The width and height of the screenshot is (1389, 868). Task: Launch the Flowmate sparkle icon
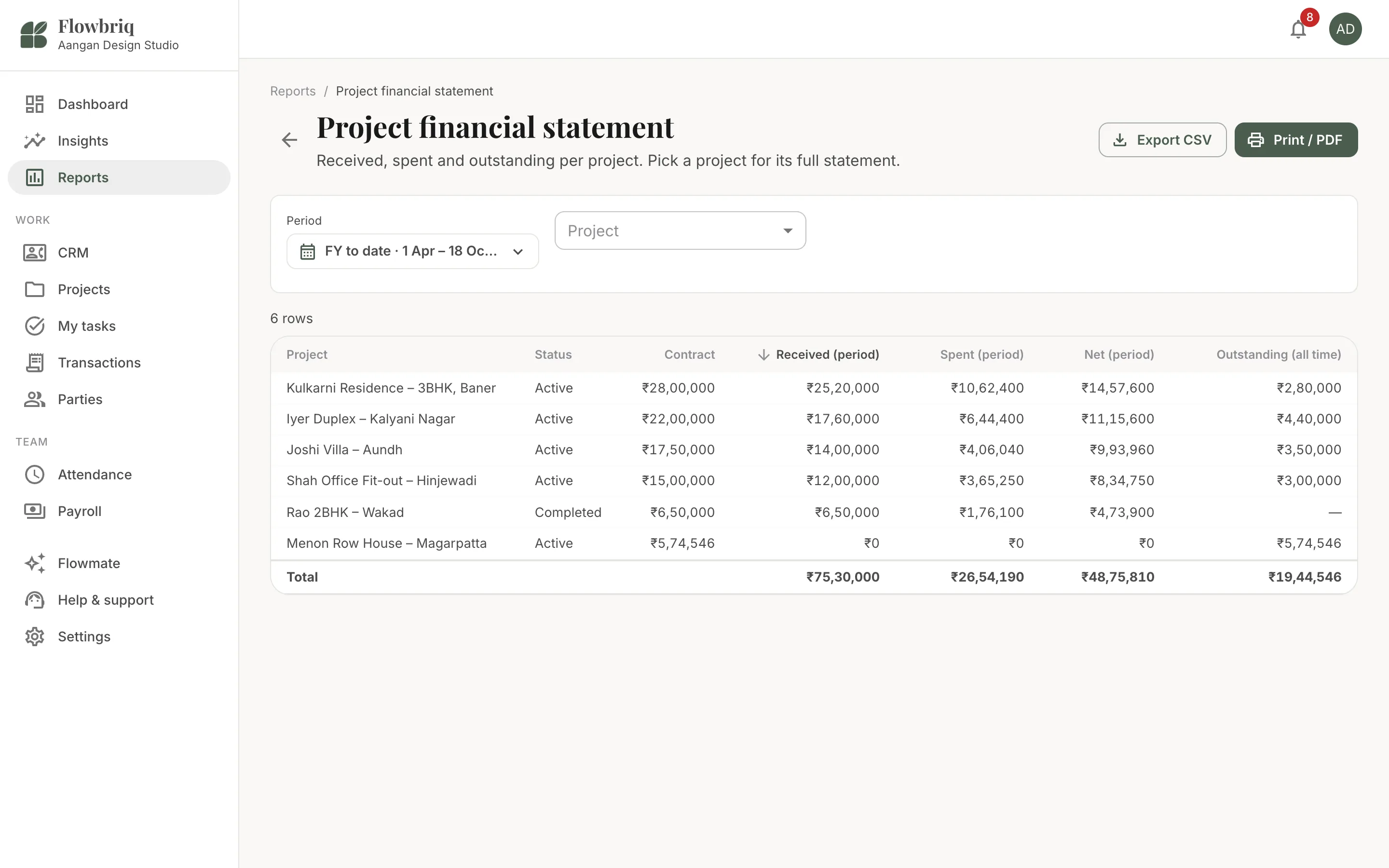[34, 563]
